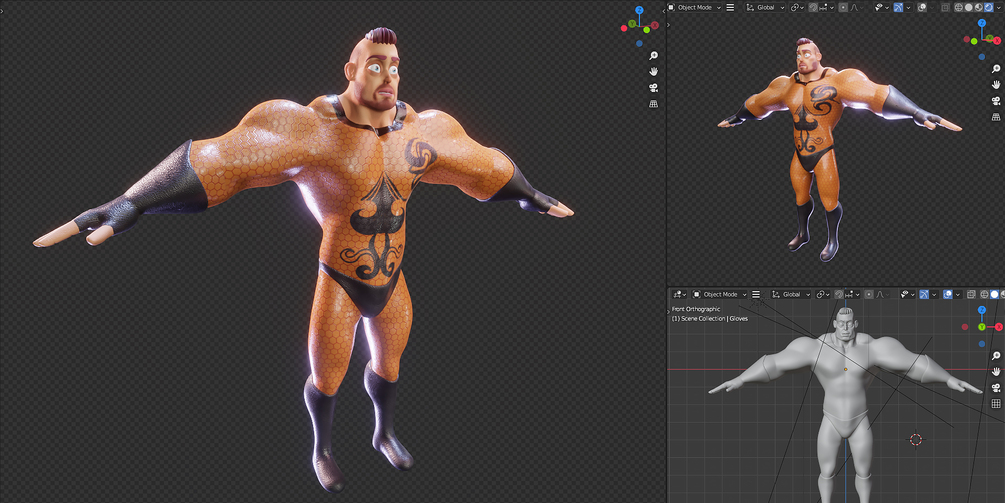Toggle camera view in the main viewport

click(653, 87)
